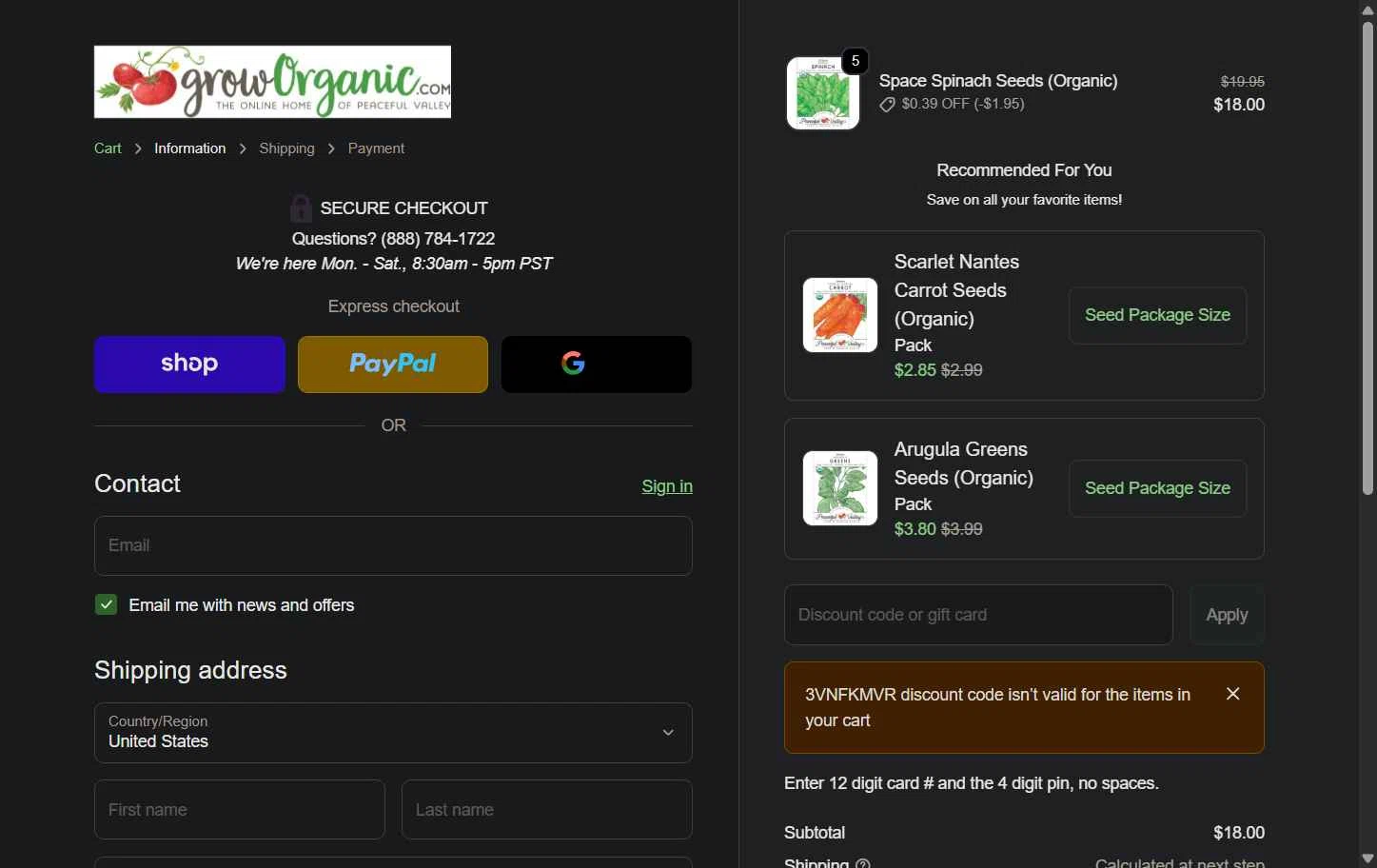1377x868 pixels.
Task: Pay with Google Pay express checkout
Action: (597, 364)
